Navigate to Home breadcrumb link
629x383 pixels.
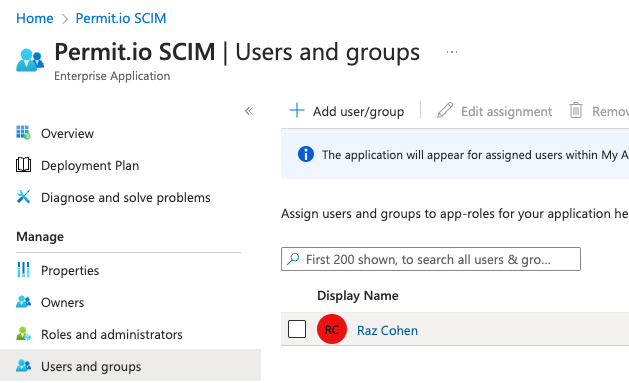pyautogui.click(x=34, y=18)
